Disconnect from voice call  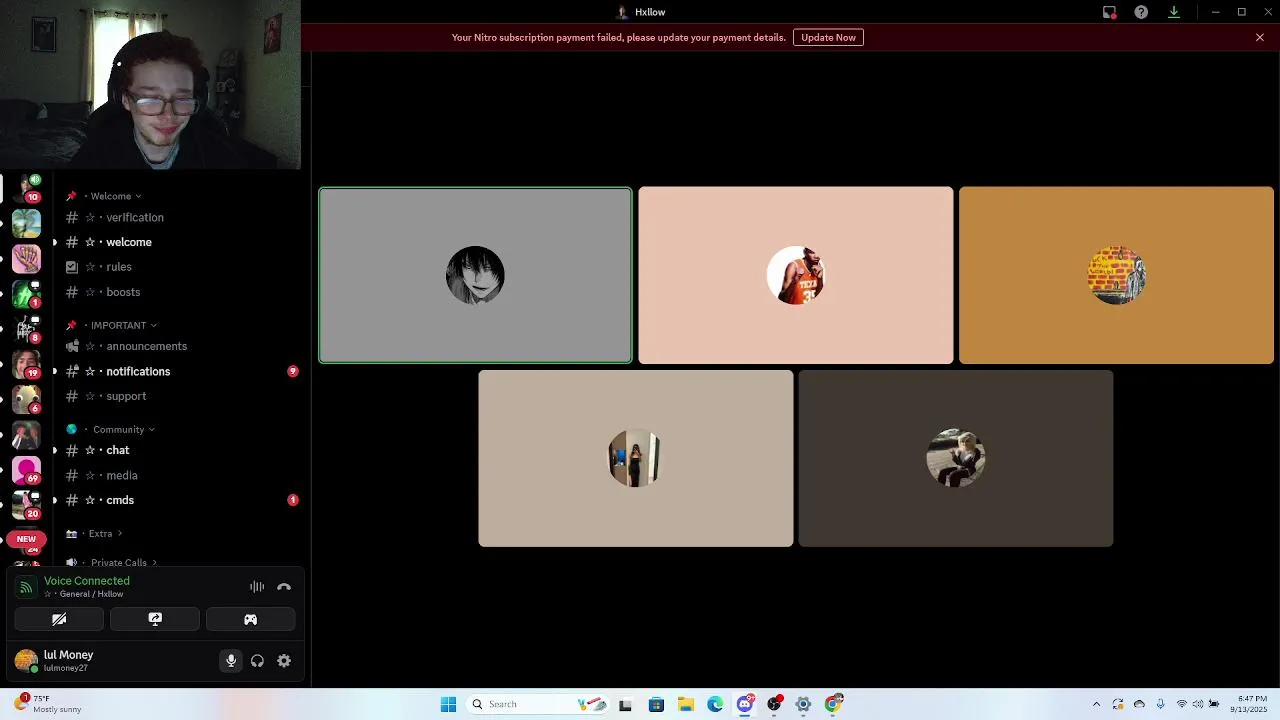[284, 587]
